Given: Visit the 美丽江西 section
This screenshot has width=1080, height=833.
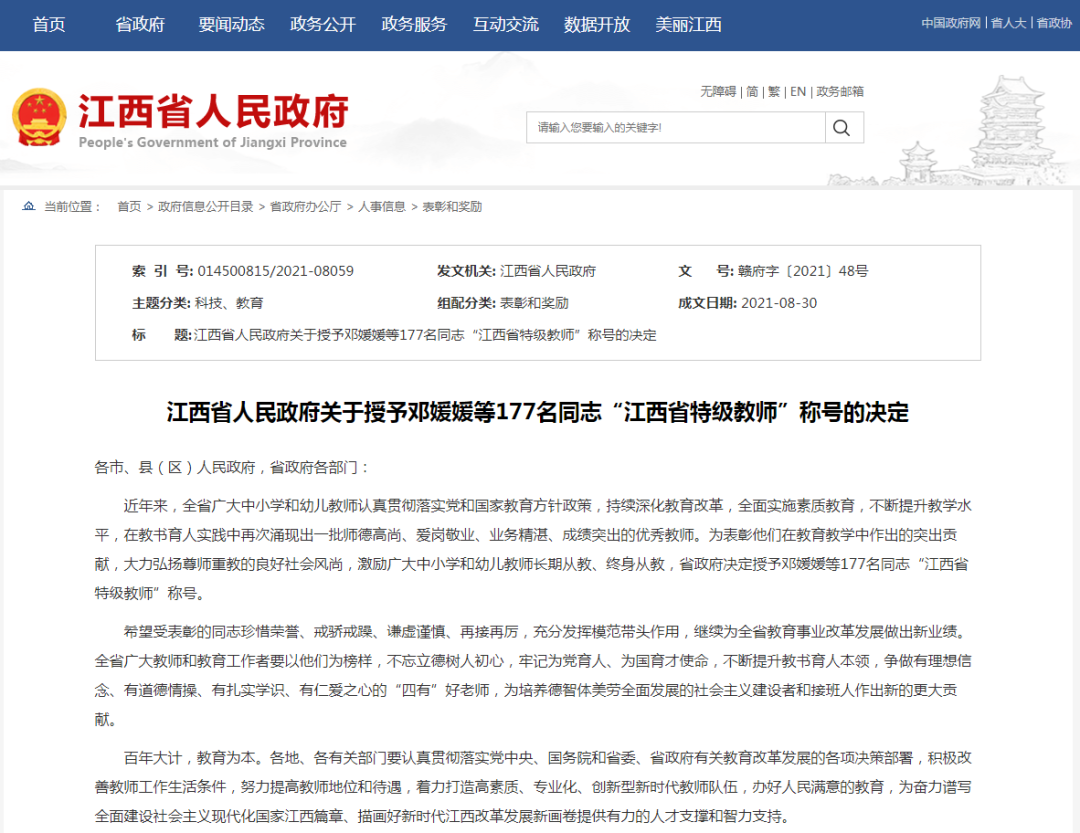Looking at the screenshot, I should [x=688, y=25].
